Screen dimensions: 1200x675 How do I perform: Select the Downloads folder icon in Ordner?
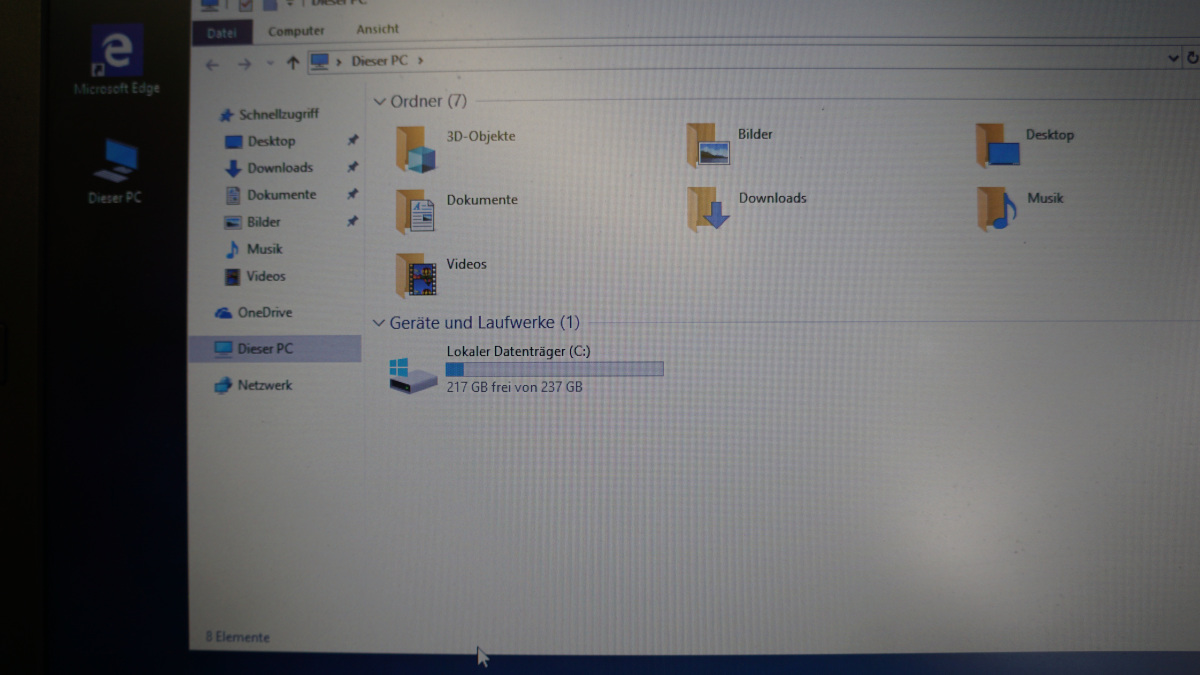[x=708, y=208]
